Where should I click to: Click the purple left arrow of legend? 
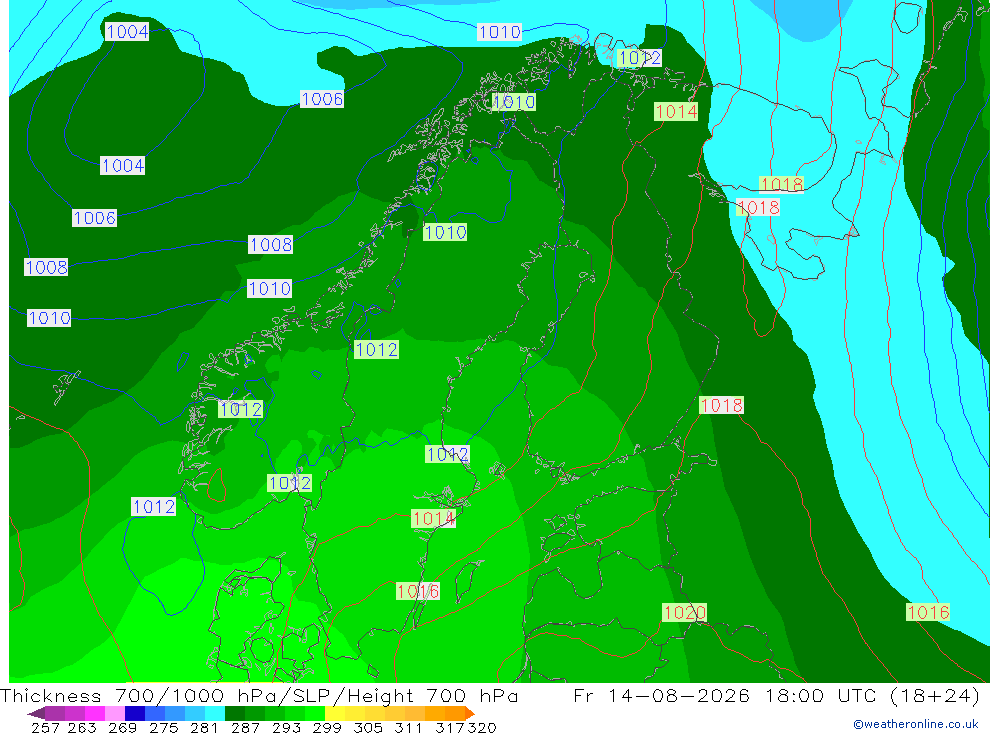pyautogui.click(x=36, y=713)
